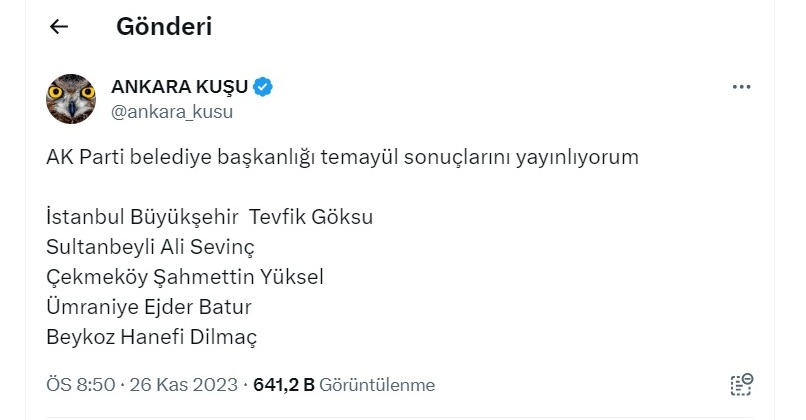806x420 pixels.
Task: Open the reader view icon beside view count
Action: (741, 385)
